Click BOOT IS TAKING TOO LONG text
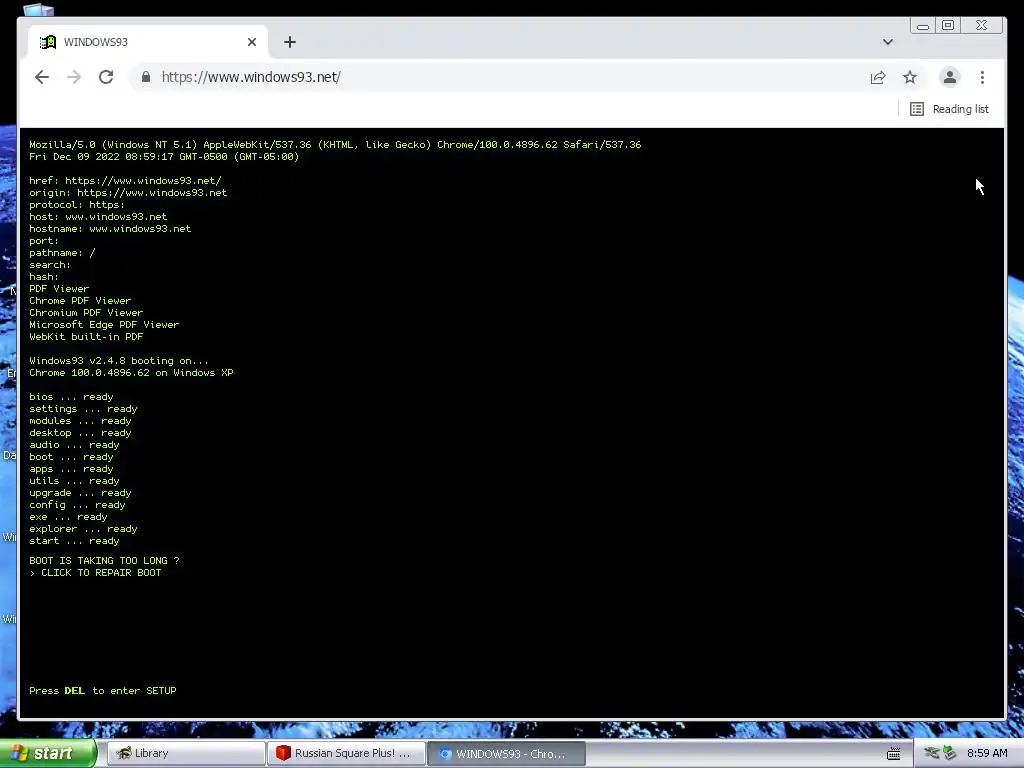This screenshot has height=768, width=1024. click(x=104, y=560)
